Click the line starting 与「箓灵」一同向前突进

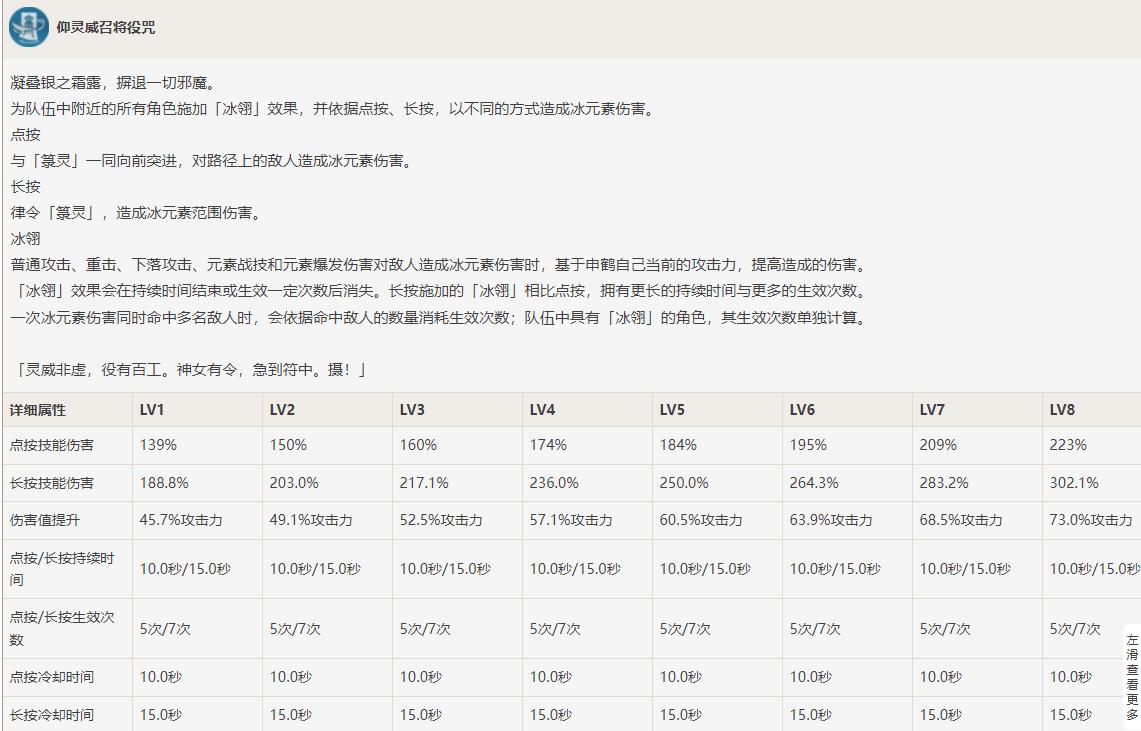pyautogui.click(x=212, y=161)
